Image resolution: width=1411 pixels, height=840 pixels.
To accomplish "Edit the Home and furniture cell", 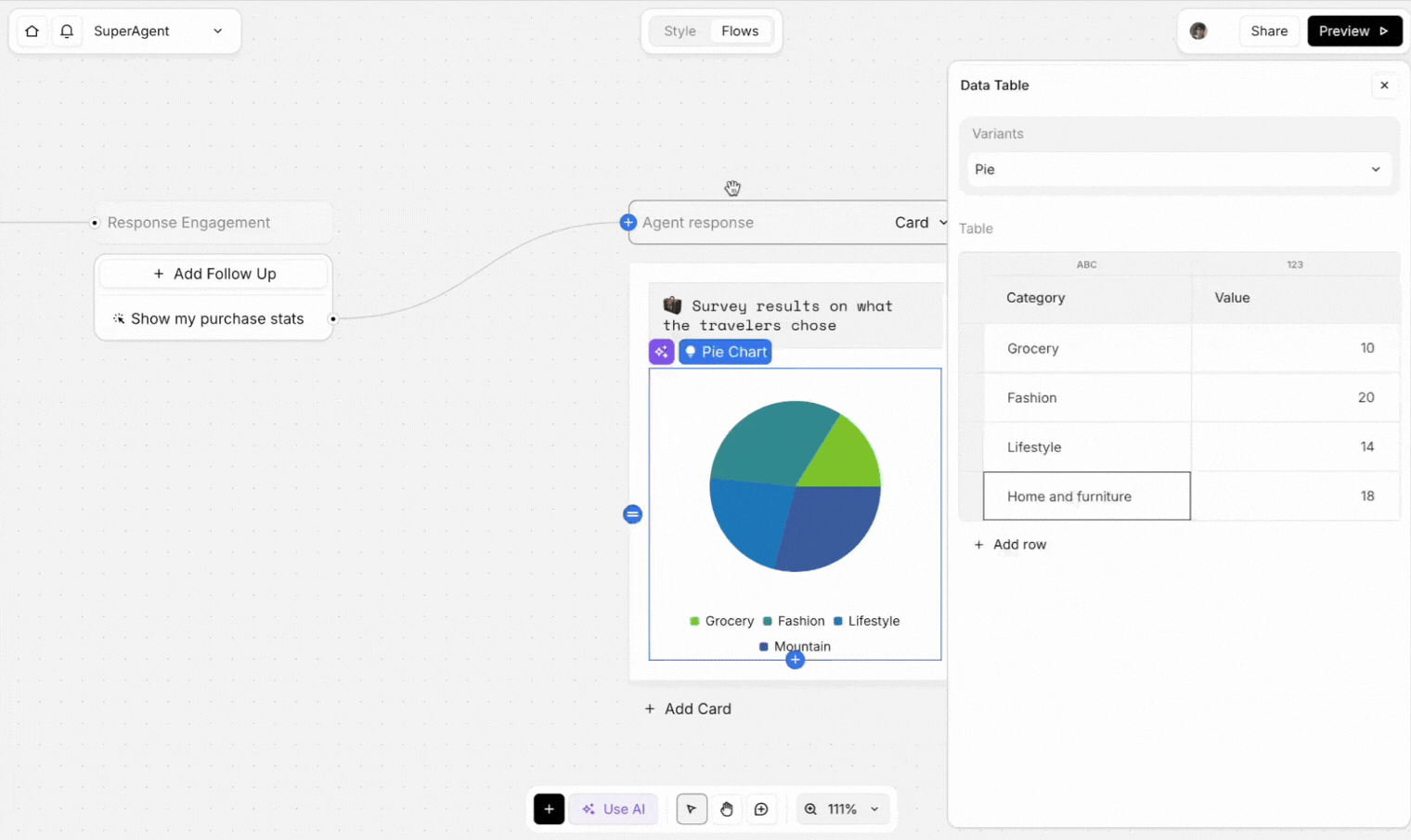I will [x=1087, y=496].
